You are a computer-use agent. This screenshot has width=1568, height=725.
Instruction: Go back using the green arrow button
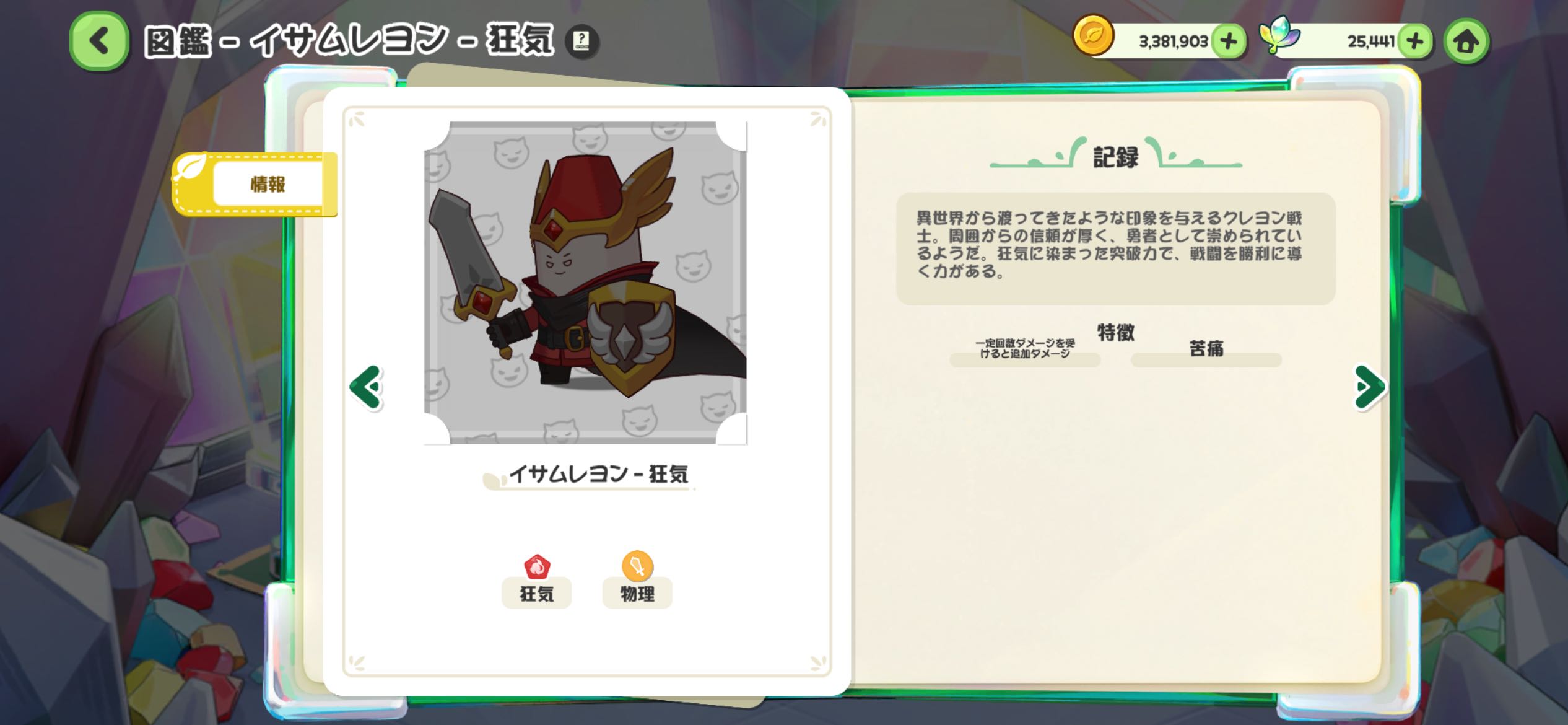coord(99,42)
